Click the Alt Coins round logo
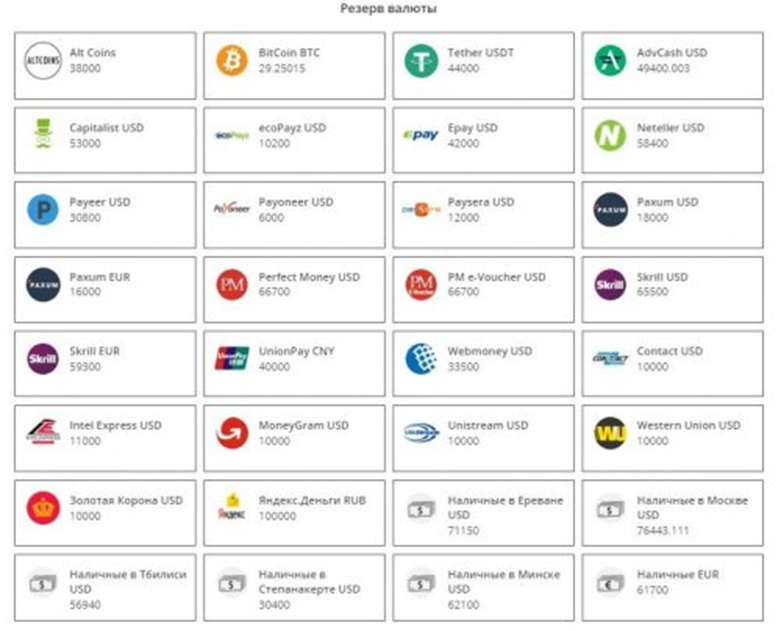The width and height of the screenshot is (781, 631). pyautogui.click(x=43, y=60)
